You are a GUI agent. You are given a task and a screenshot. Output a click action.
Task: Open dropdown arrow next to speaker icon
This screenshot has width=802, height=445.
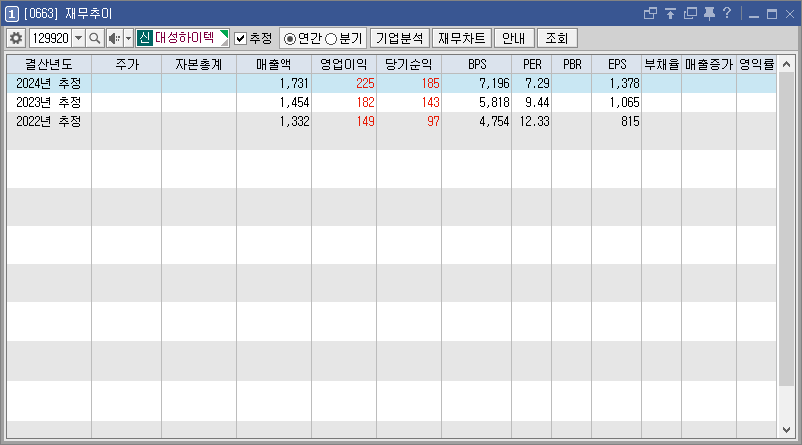tap(128, 38)
